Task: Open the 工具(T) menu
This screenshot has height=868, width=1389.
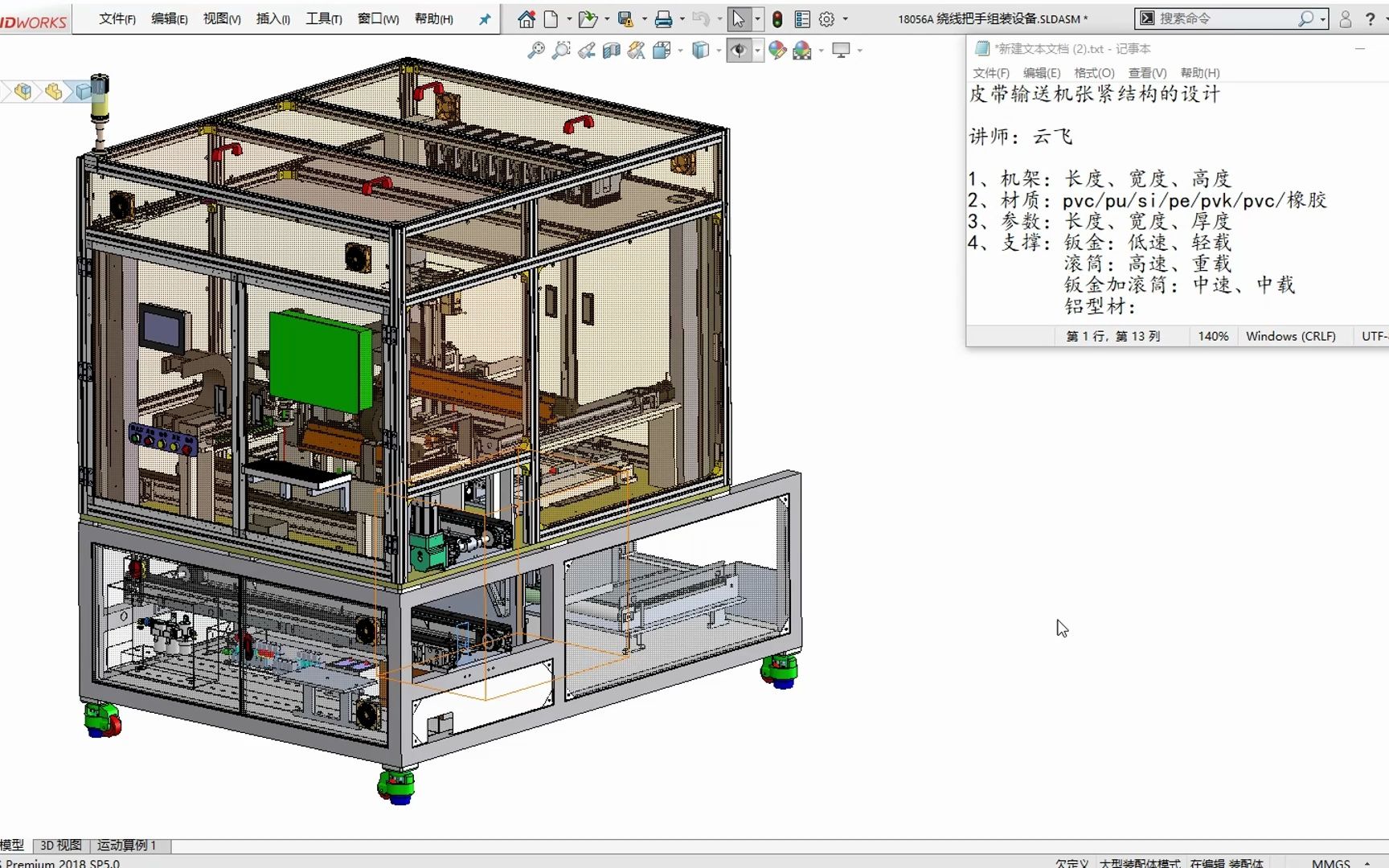Action: coord(323,18)
